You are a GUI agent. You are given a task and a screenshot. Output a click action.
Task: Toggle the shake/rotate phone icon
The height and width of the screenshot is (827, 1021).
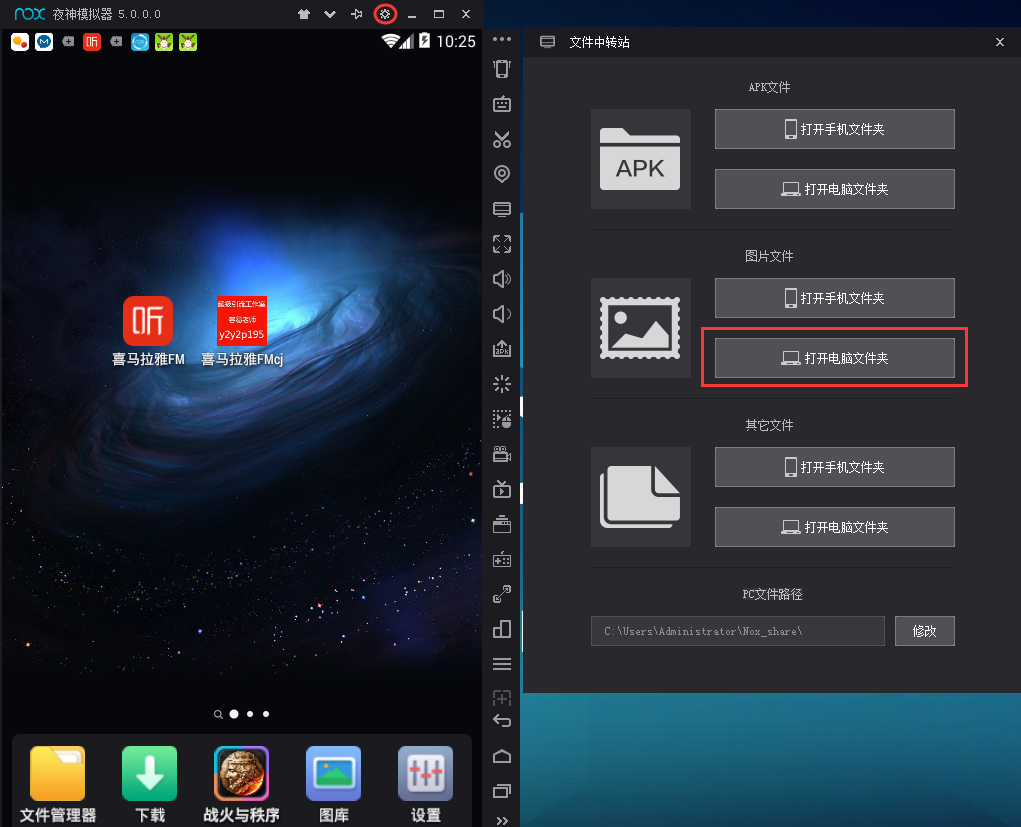(502, 69)
